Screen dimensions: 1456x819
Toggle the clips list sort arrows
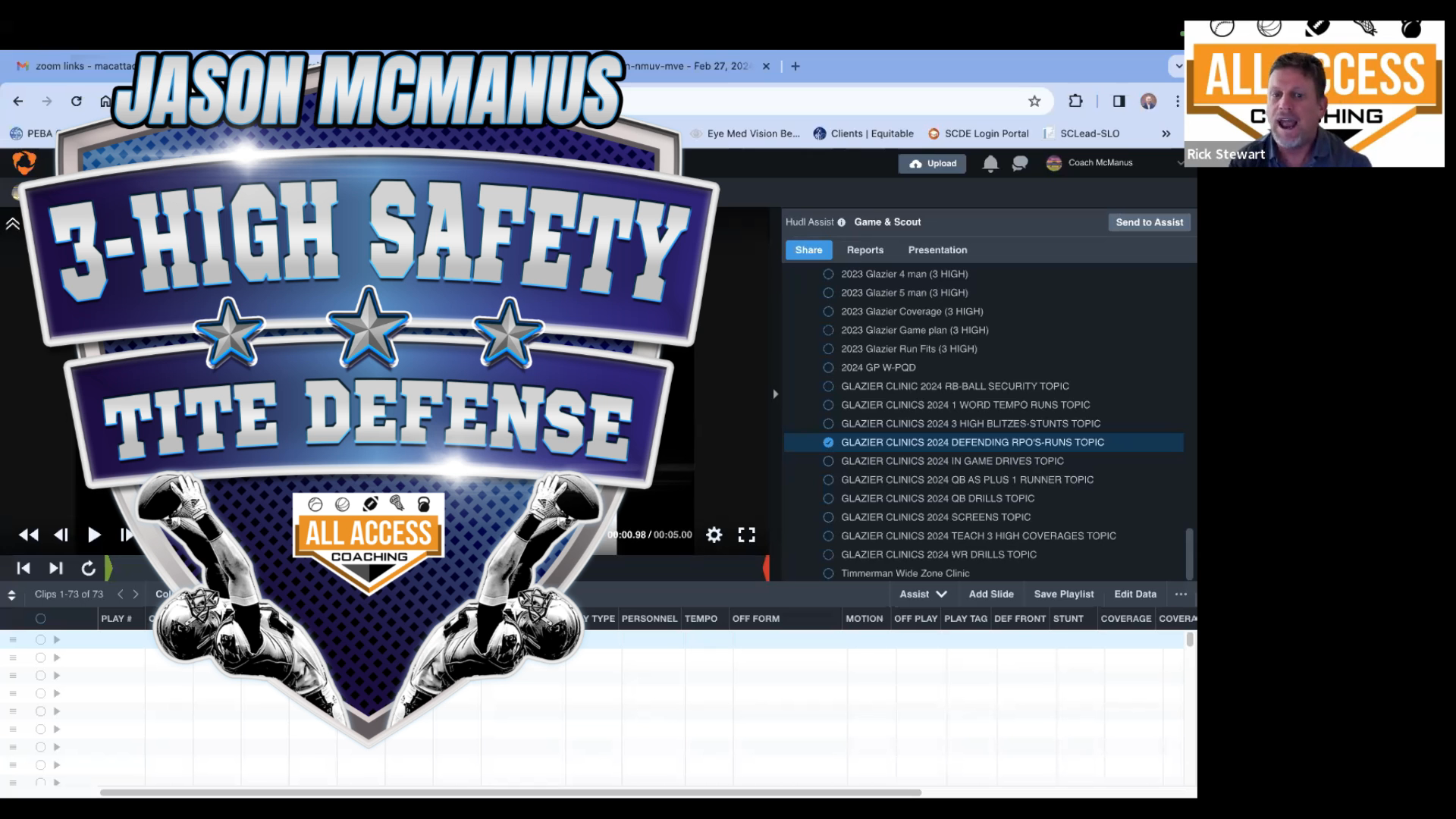(11, 595)
